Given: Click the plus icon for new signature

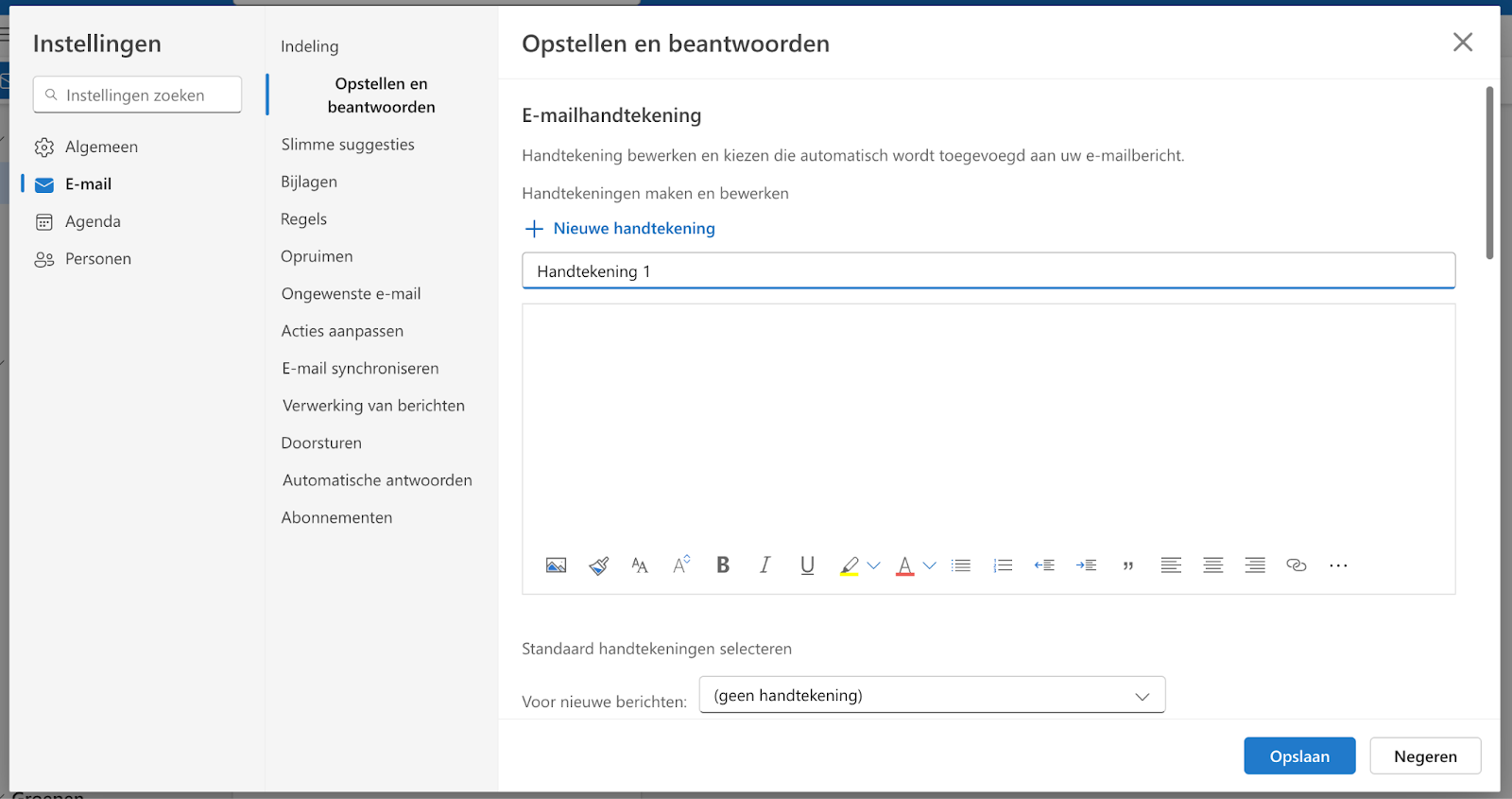Looking at the screenshot, I should (534, 229).
